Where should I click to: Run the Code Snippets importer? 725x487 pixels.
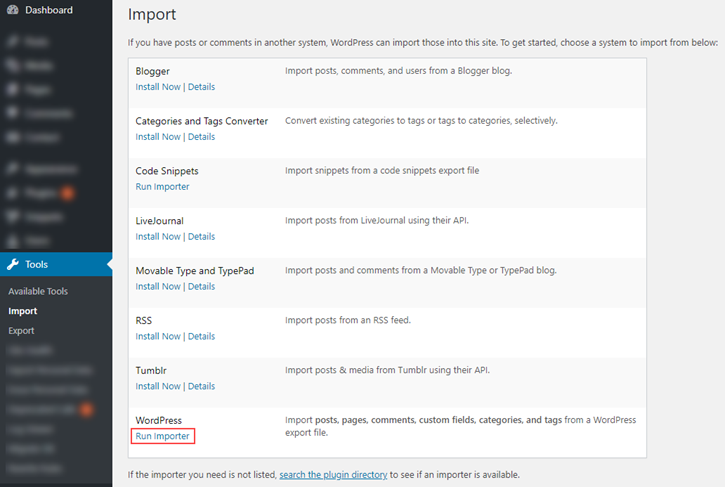pyautogui.click(x=162, y=187)
